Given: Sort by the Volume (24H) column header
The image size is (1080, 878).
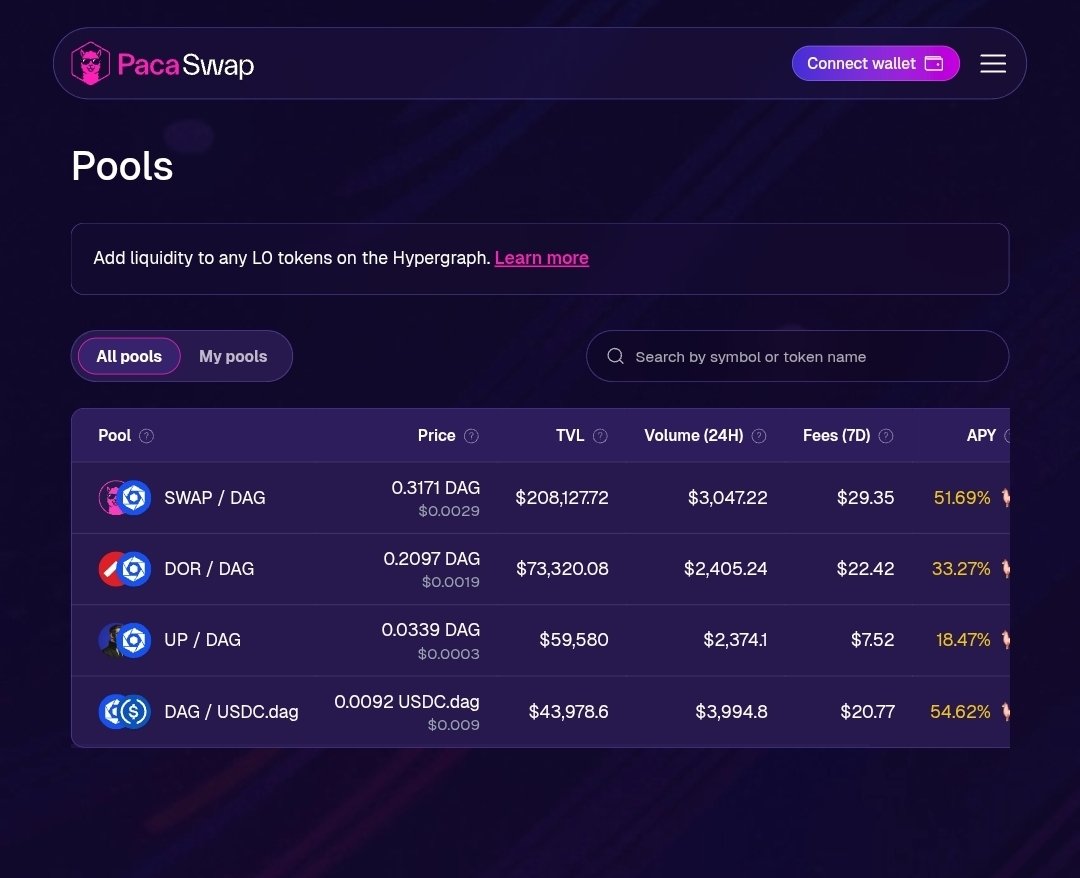Looking at the screenshot, I should [694, 435].
